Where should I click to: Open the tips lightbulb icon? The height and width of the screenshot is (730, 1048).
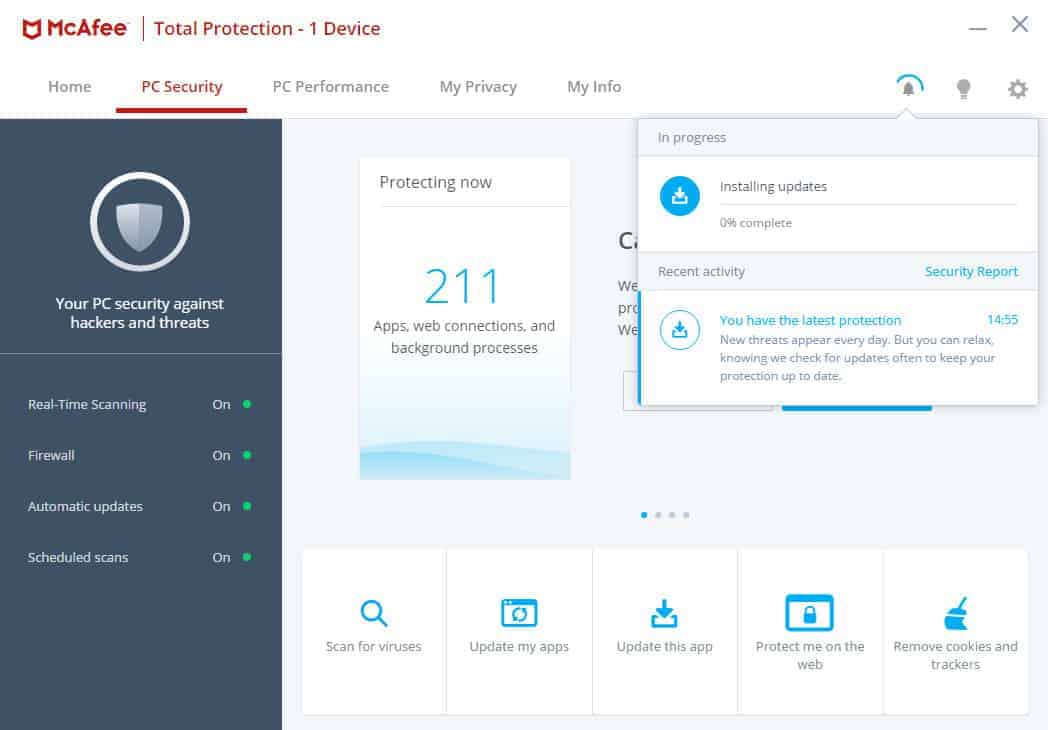(963, 88)
